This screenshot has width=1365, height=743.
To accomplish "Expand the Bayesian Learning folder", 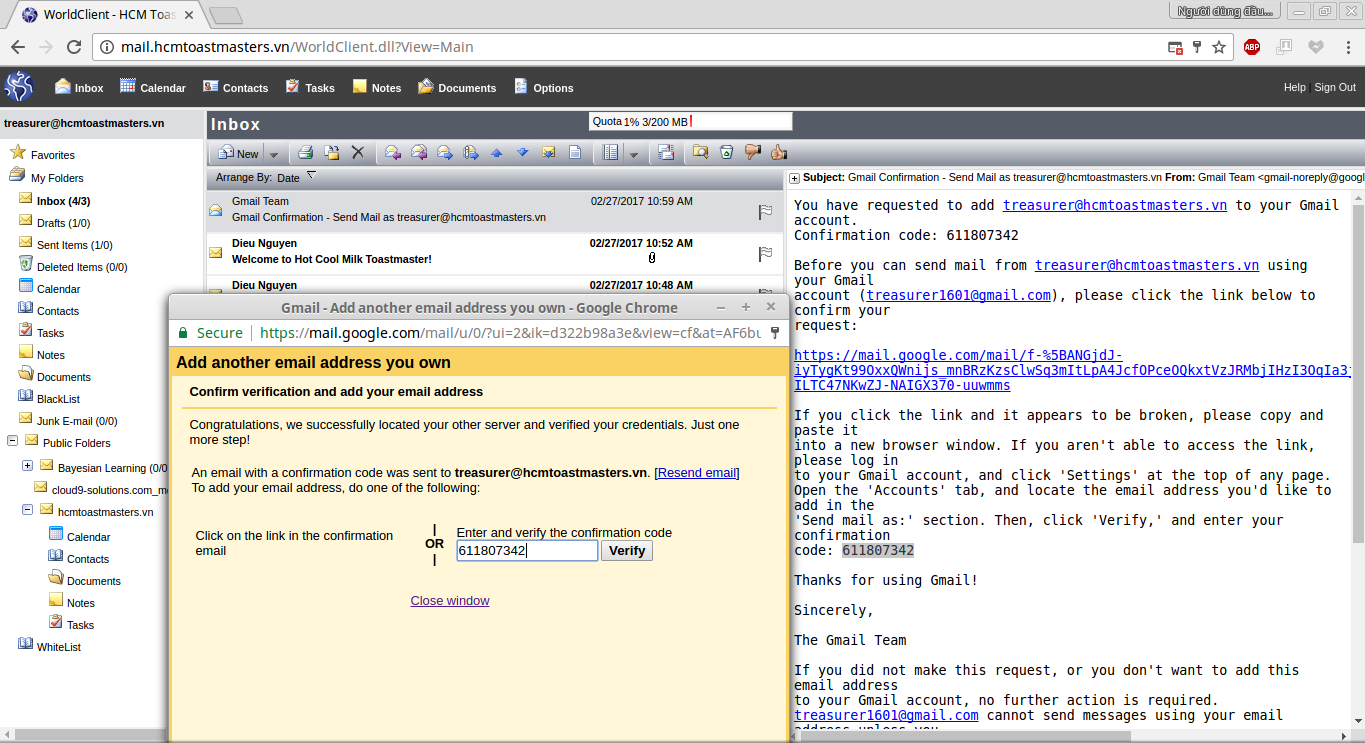I will click(x=28, y=466).
